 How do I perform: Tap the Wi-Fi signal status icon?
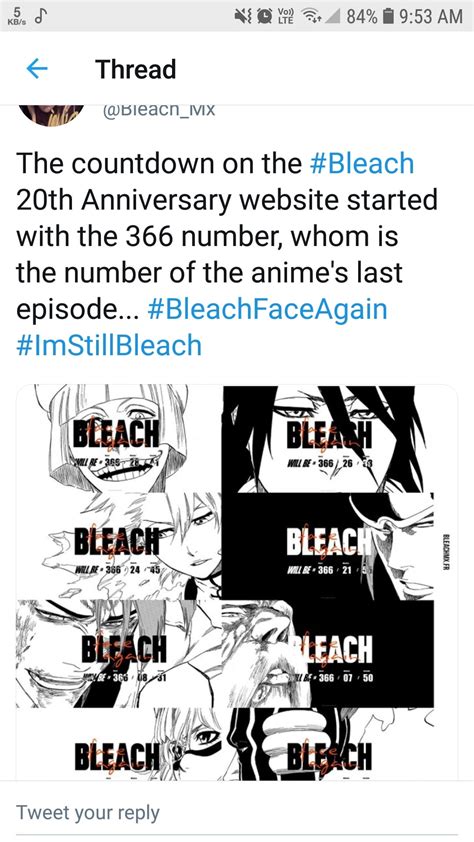click(308, 17)
